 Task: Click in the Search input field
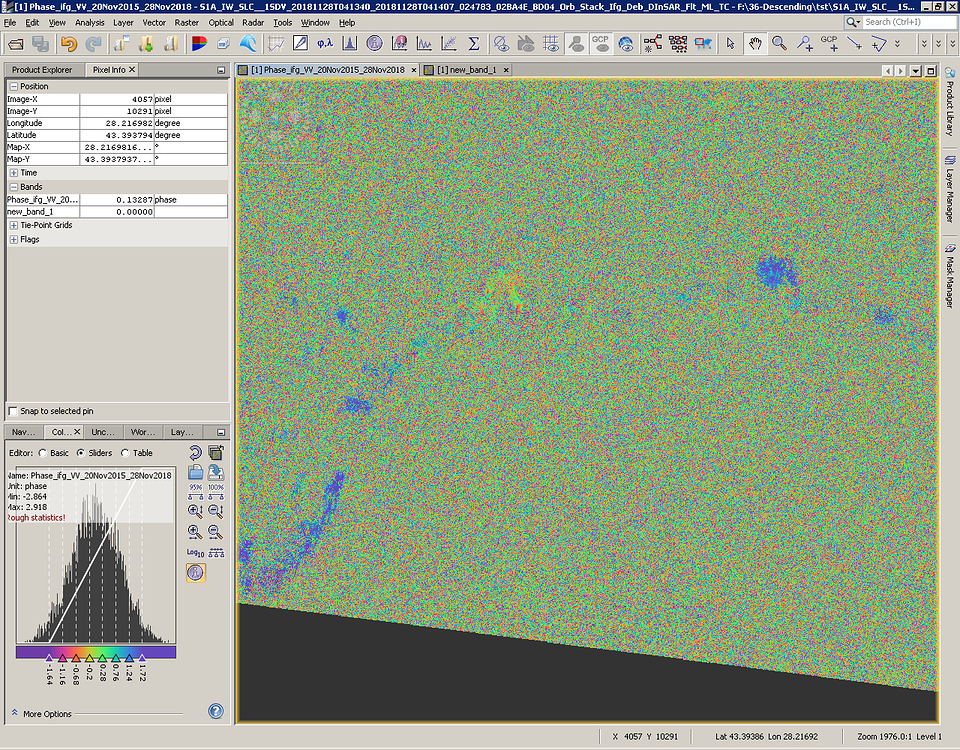[900, 21]
